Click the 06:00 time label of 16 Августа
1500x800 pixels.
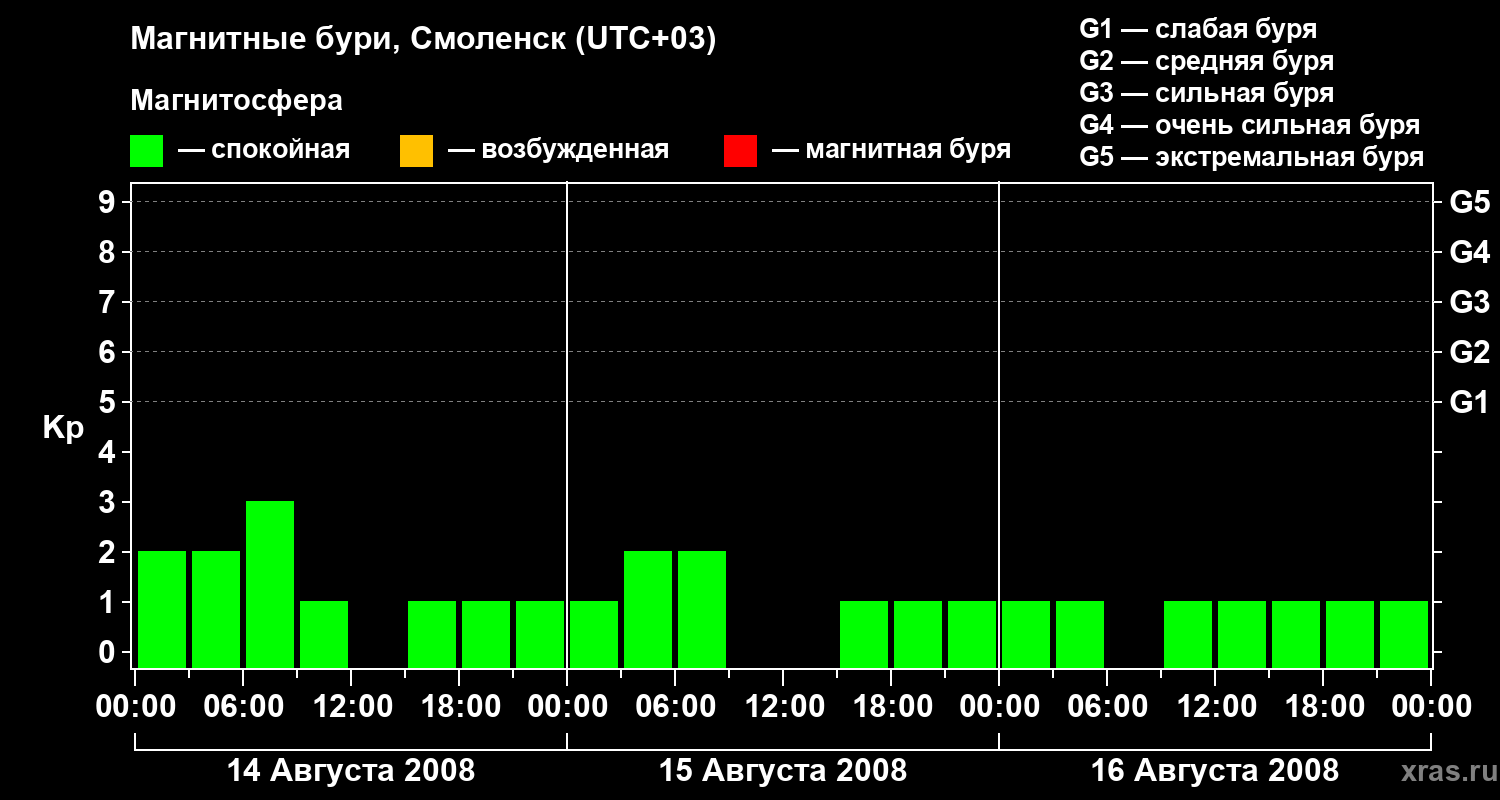coord(1107,707)
